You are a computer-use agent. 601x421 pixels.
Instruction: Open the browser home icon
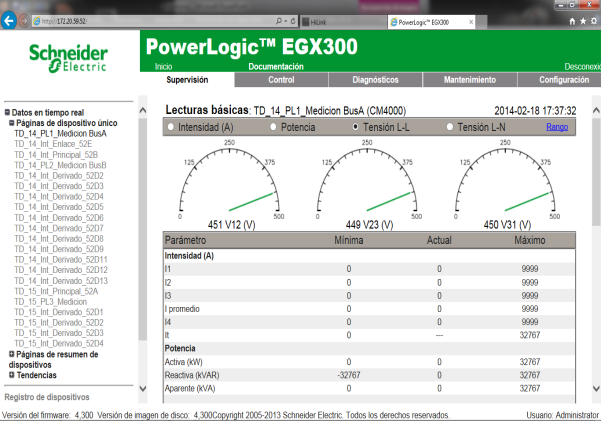pyautogui.click(x=571, y=19)
